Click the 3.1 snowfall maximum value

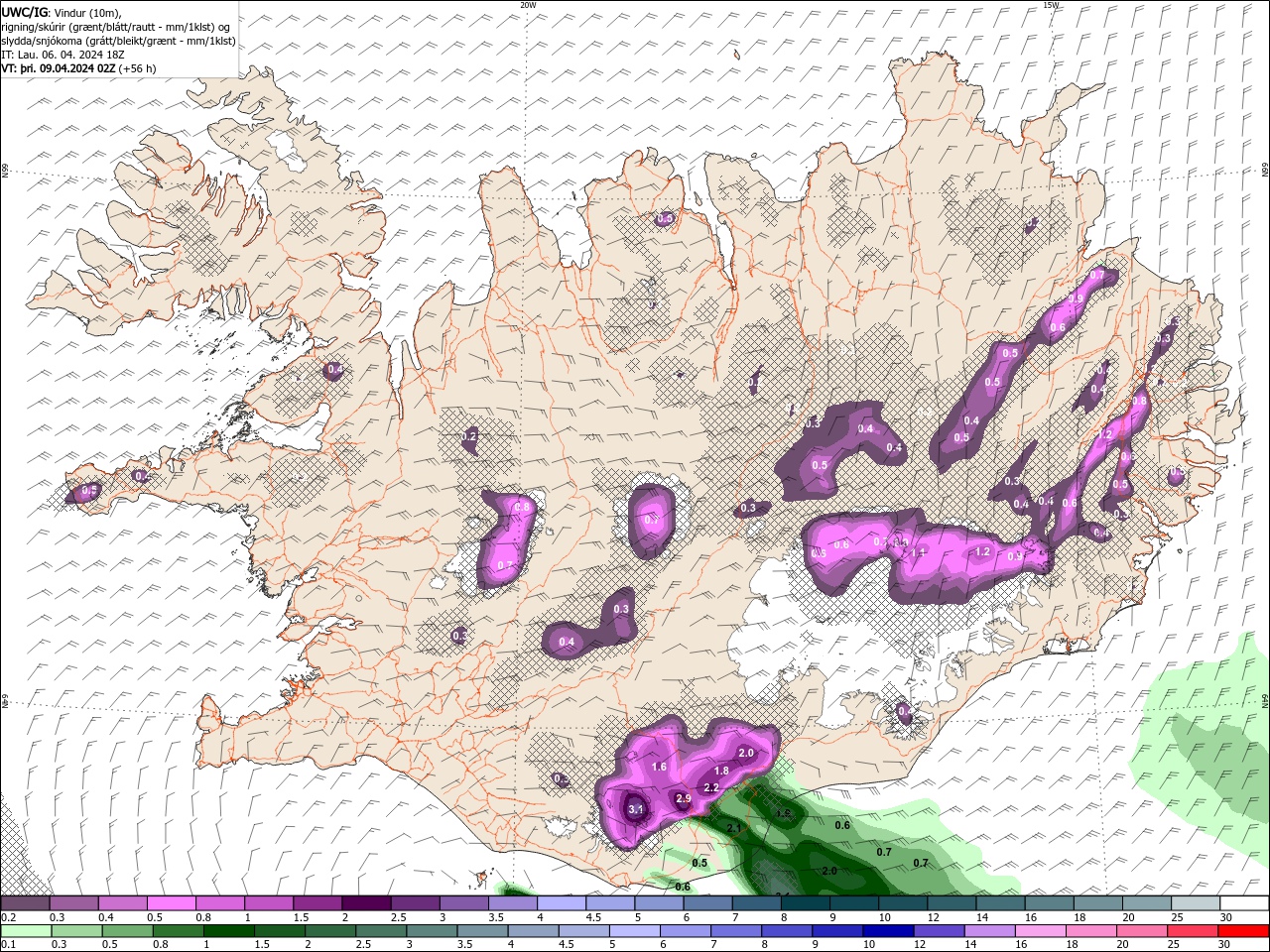[636, 810]
